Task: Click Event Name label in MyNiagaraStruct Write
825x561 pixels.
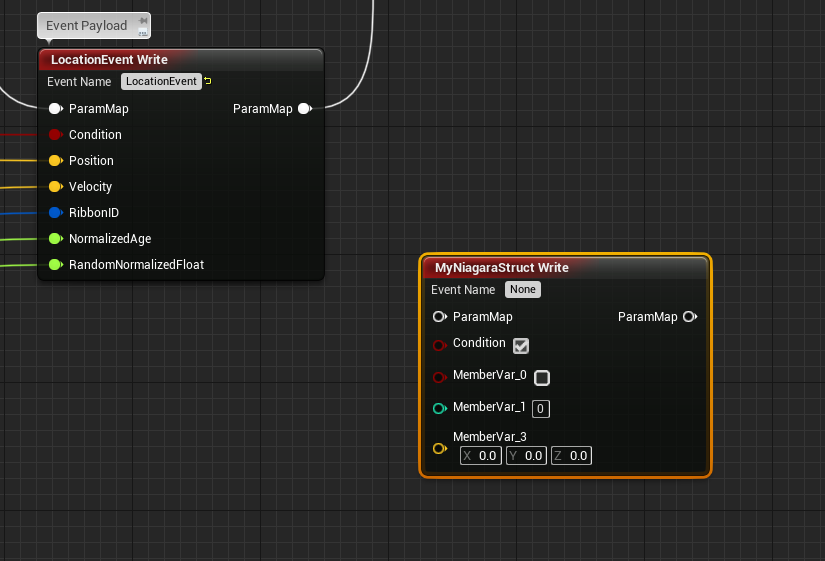Action: click(463, 290)
